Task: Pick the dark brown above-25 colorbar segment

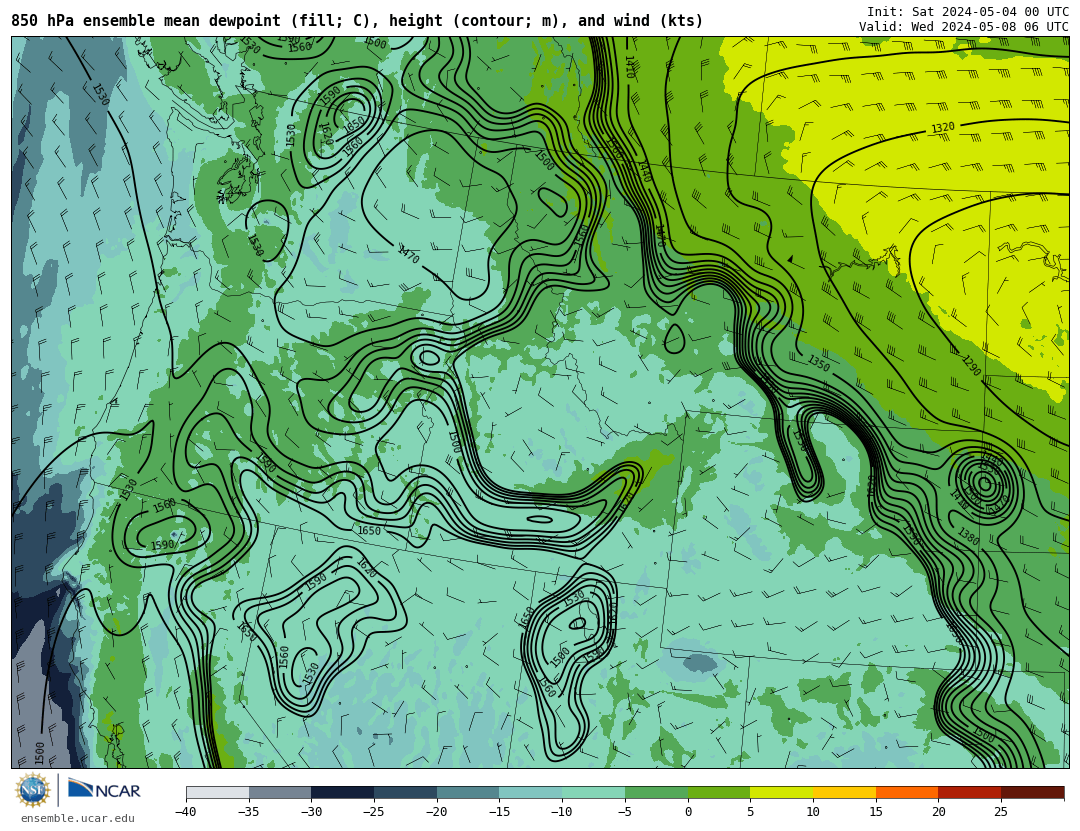Action: click(x=1032, y=792)
